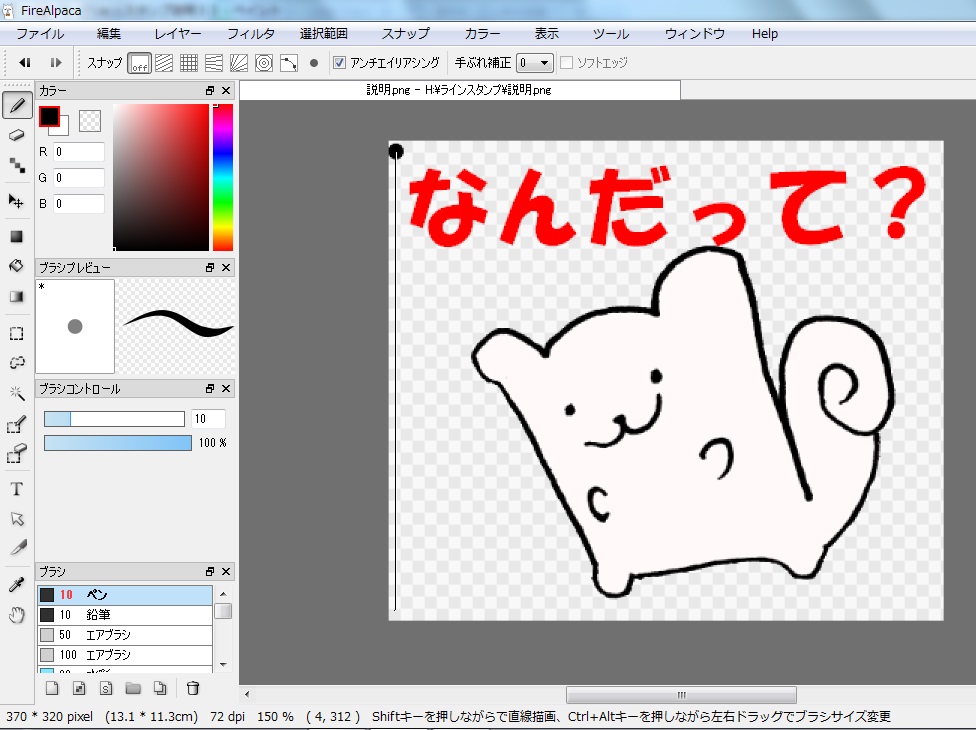Select the Bucket fill tool
Image resolution: width=976 pixels, height=730 pixels.
coord(17,264)
